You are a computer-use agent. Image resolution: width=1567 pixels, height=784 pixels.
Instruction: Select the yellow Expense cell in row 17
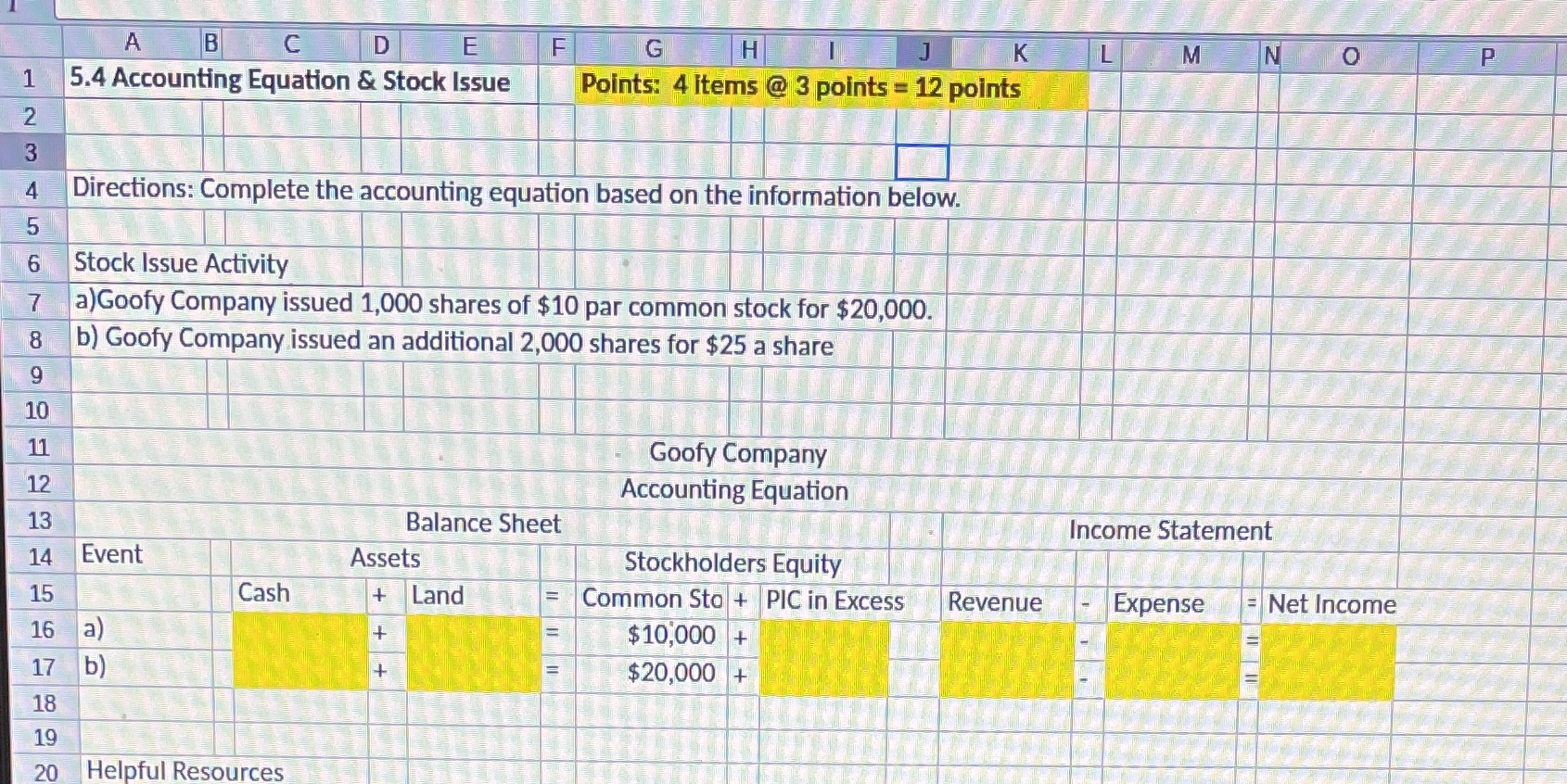(x=1173, y=680)
